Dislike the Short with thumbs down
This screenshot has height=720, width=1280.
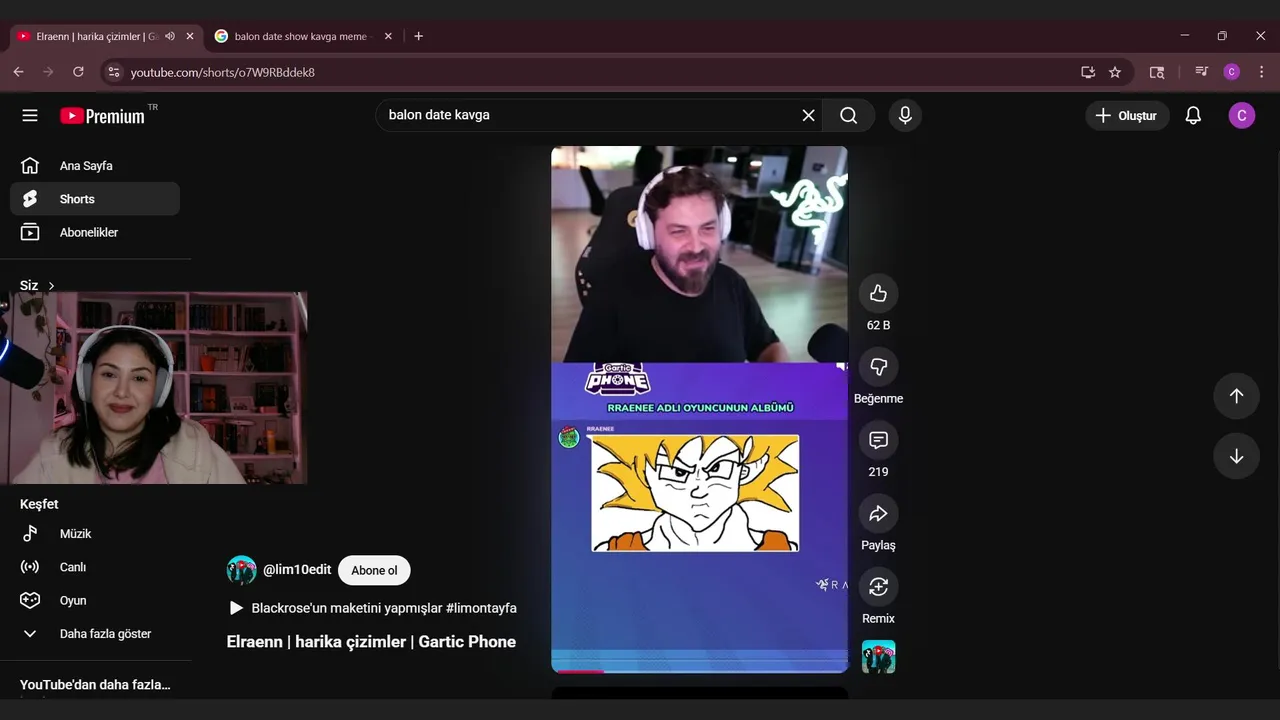pos(878,366)
